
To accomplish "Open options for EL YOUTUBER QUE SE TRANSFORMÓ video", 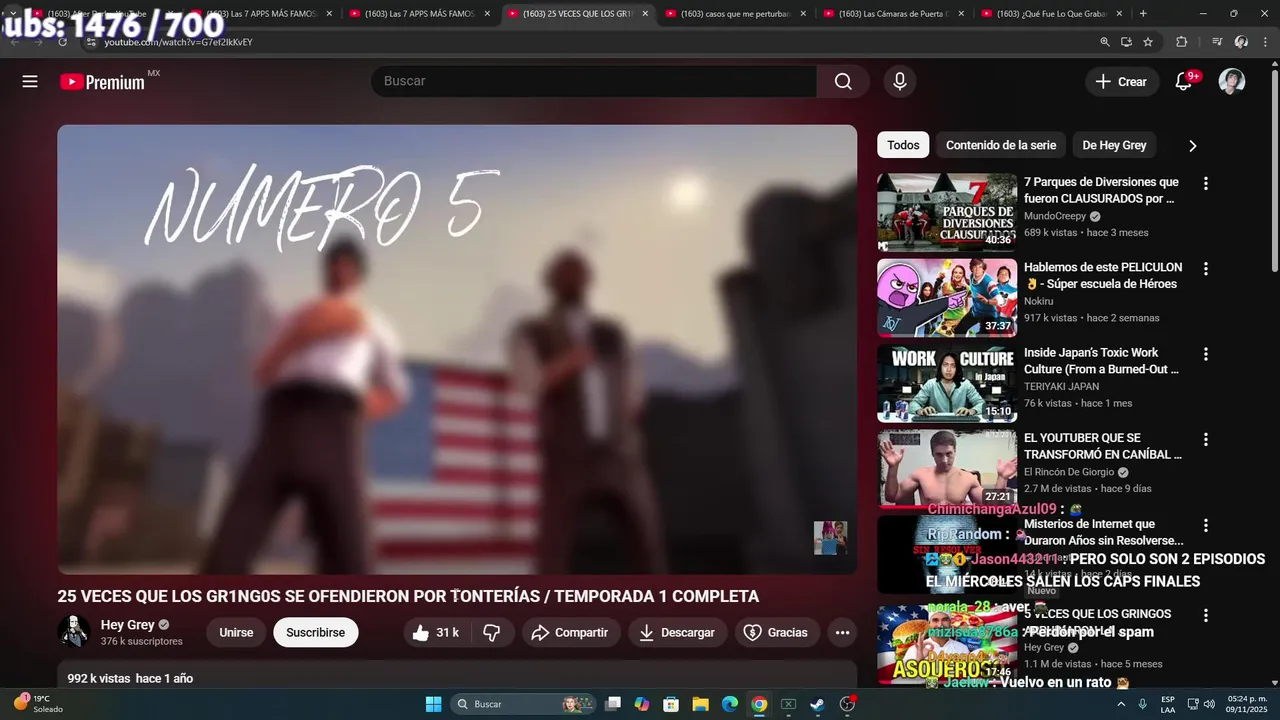I will tap(1205, 439).
